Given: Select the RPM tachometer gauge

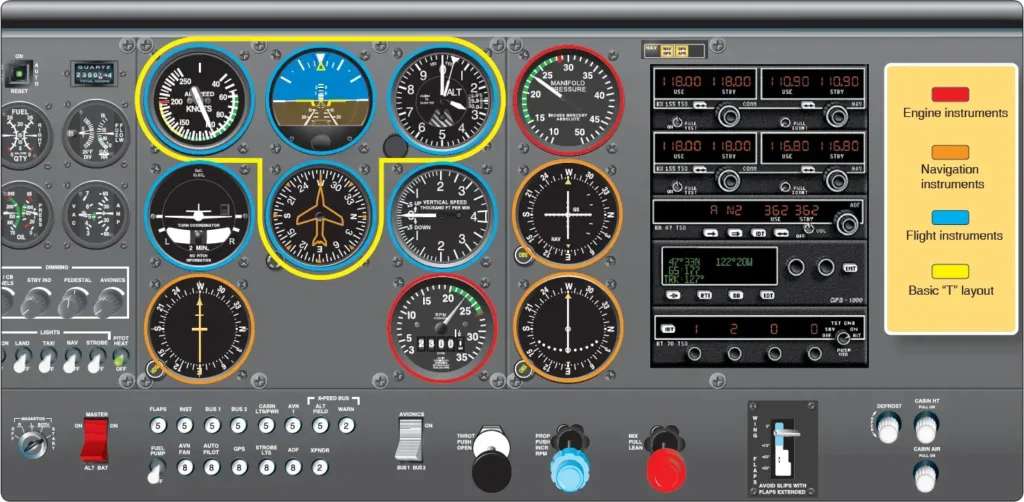Looking at the screenshot, I should [442, 327].
